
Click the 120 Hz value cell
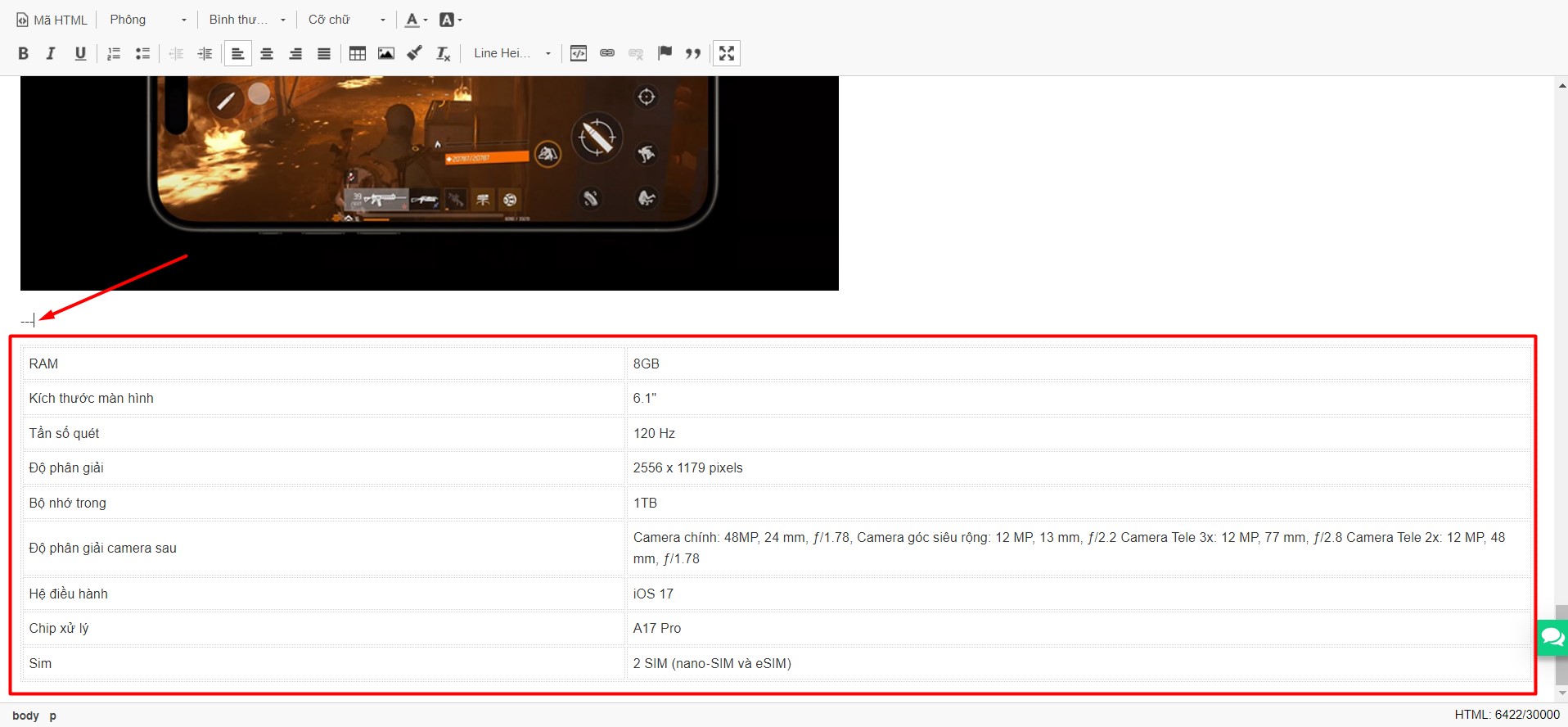1079,433
